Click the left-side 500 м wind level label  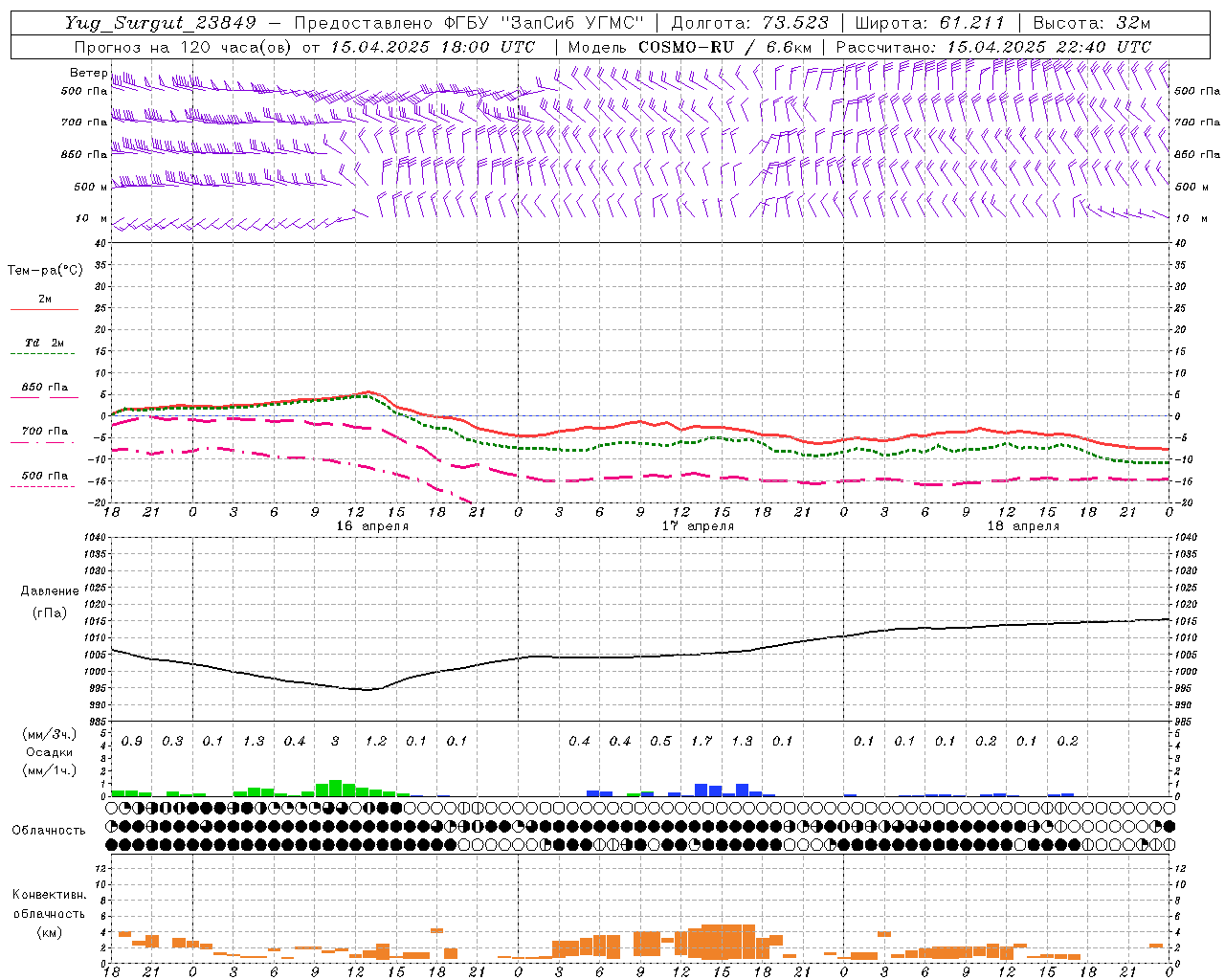91,187
